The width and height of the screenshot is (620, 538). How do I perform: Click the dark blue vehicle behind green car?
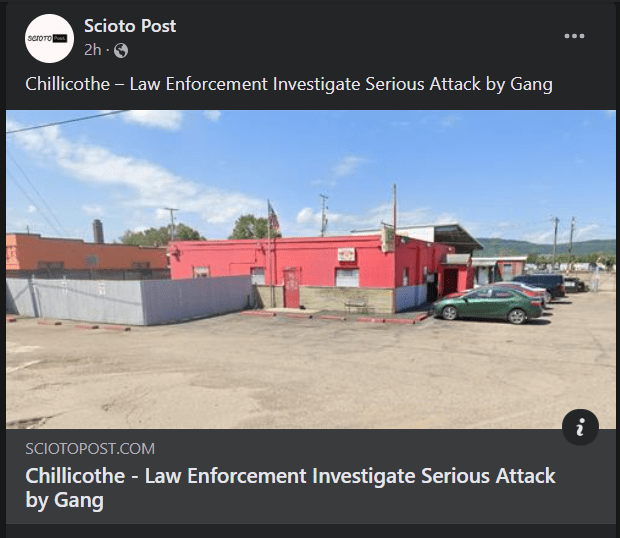click(x=541, y=284)
